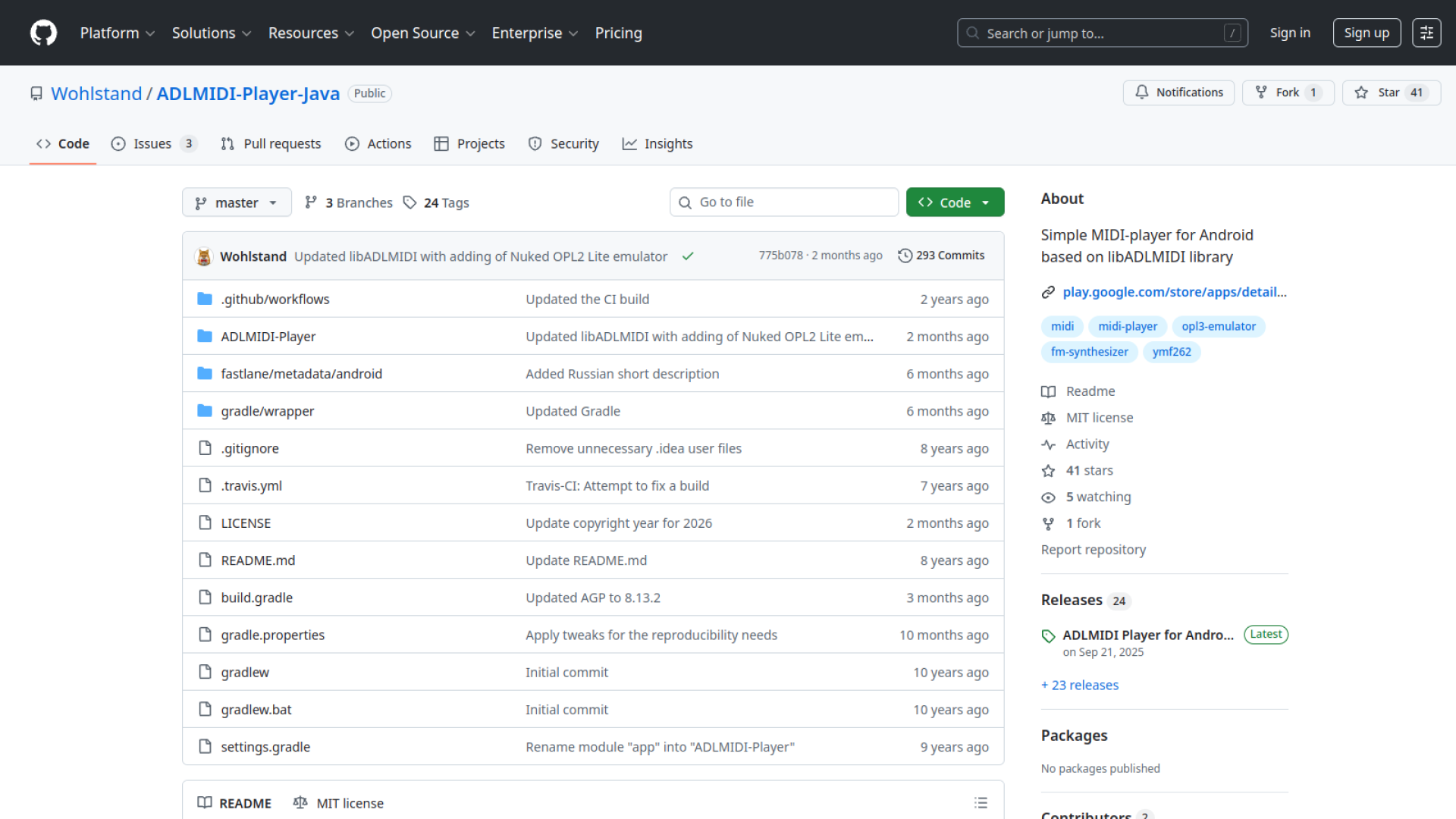Click the Sign up button
1456x819 pixels.
[x=1367, y=33]
